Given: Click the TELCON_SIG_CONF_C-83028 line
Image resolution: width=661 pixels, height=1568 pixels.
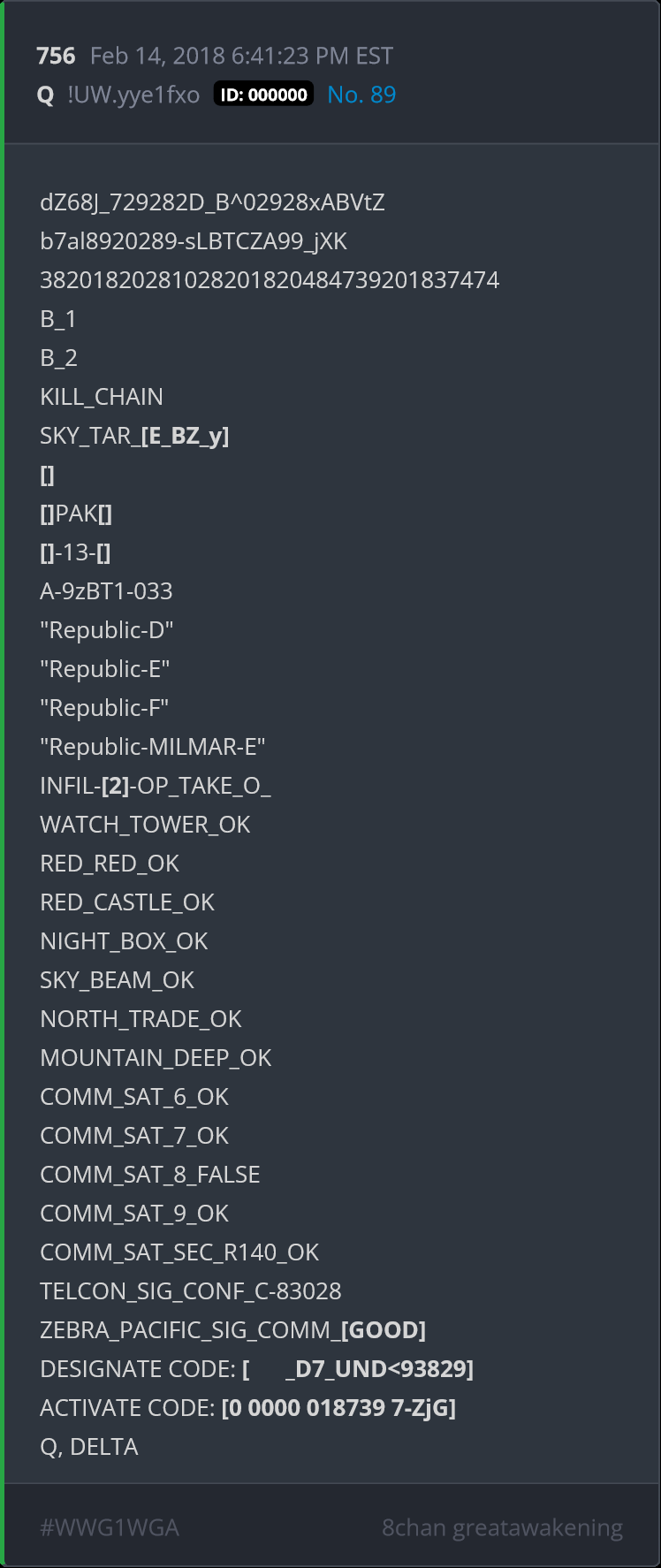Looking at the screenshot, I should (x=191, y=1290).
